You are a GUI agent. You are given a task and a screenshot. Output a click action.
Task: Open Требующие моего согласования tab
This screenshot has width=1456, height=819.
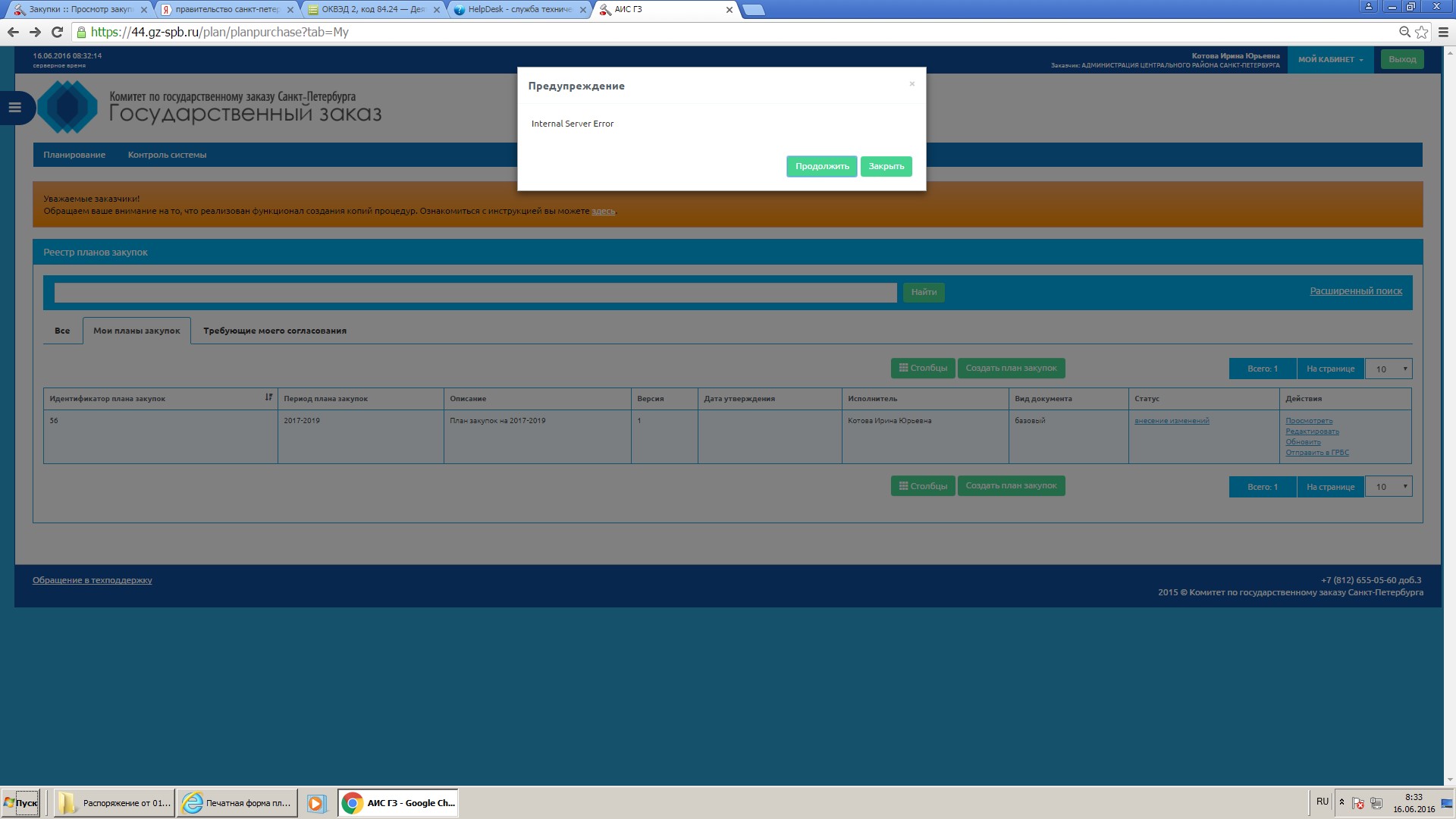[275, 331]
